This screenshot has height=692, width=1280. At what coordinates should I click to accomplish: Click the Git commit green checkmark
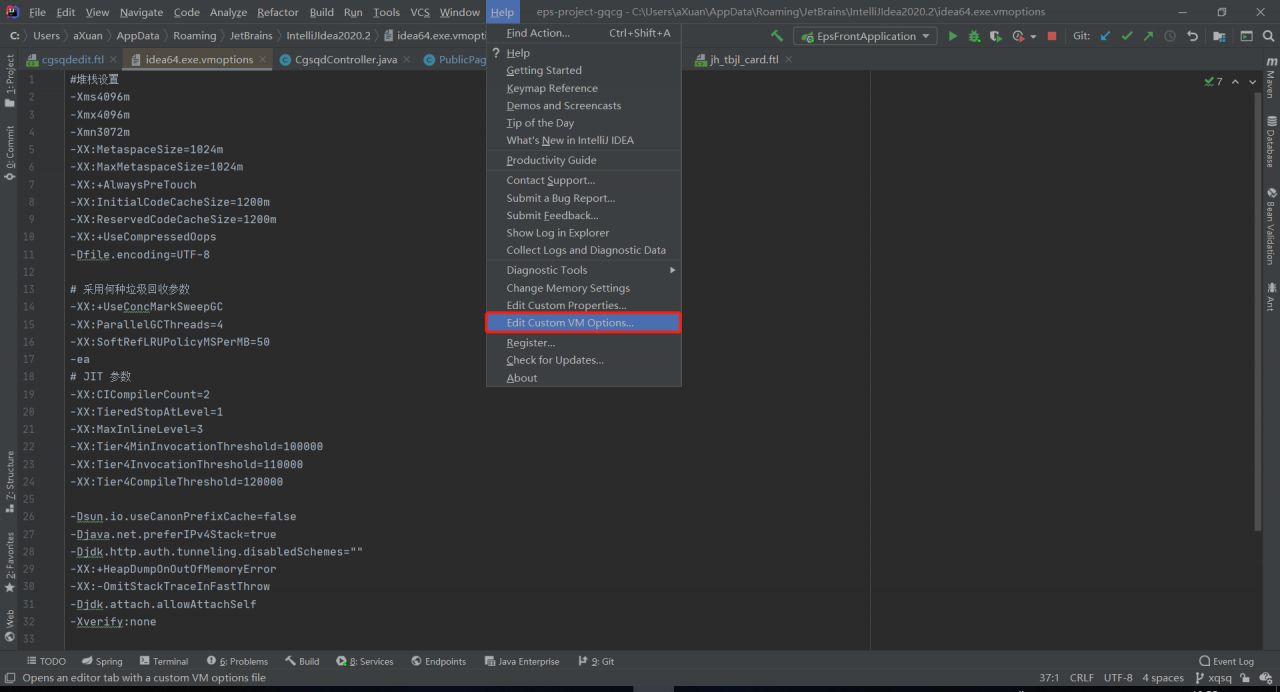tap(1127, 36)
